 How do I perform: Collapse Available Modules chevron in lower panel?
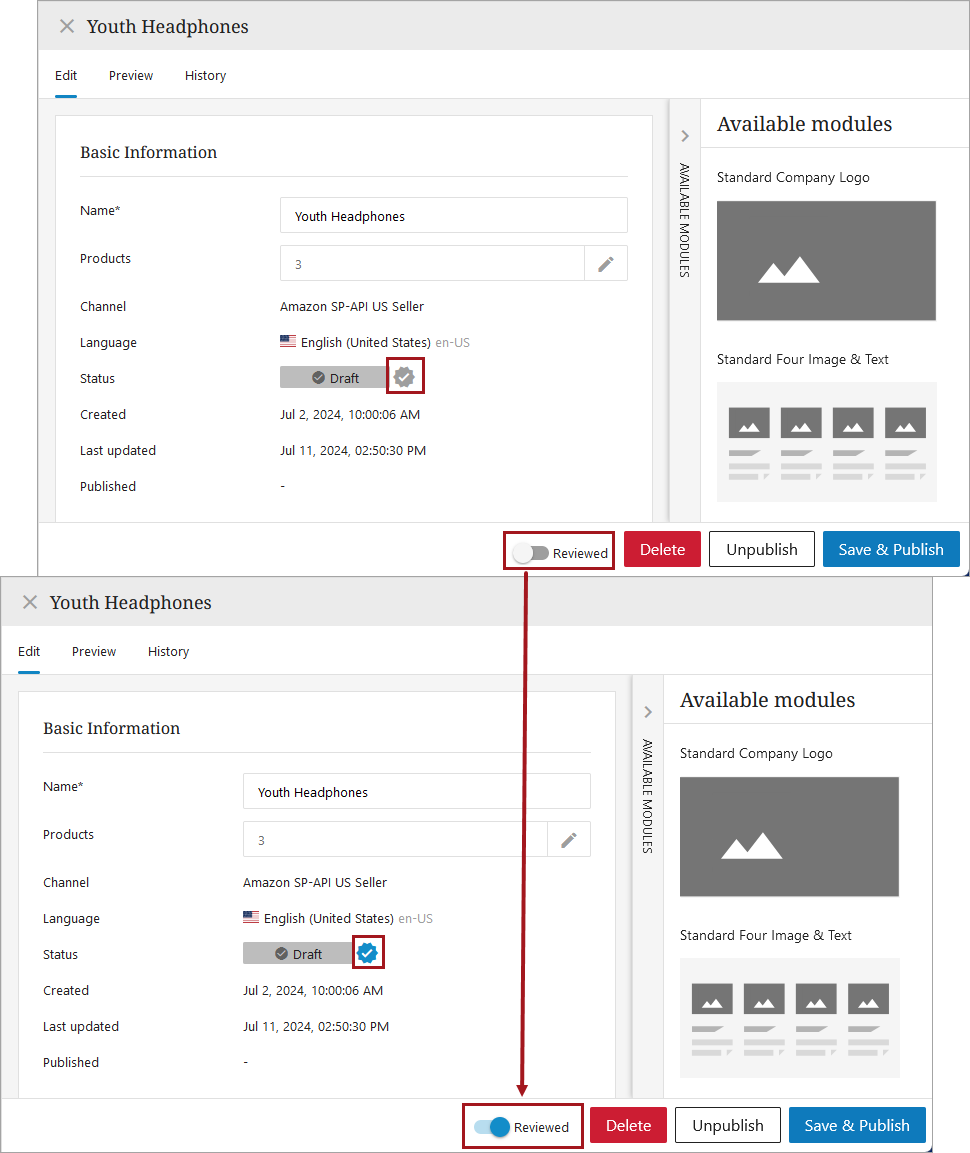[648, 712]
